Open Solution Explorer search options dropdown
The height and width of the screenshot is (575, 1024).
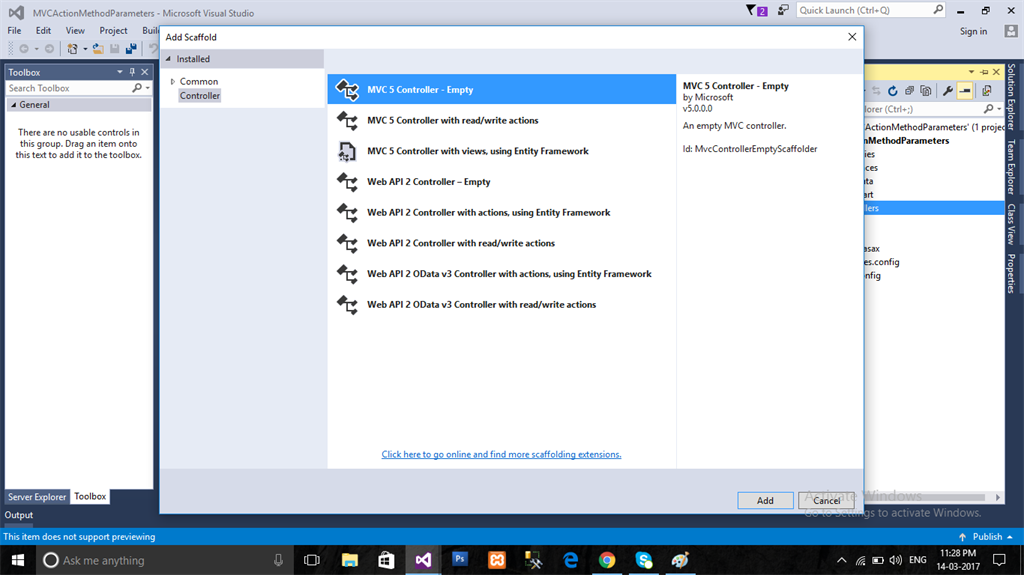pos(999,109)
